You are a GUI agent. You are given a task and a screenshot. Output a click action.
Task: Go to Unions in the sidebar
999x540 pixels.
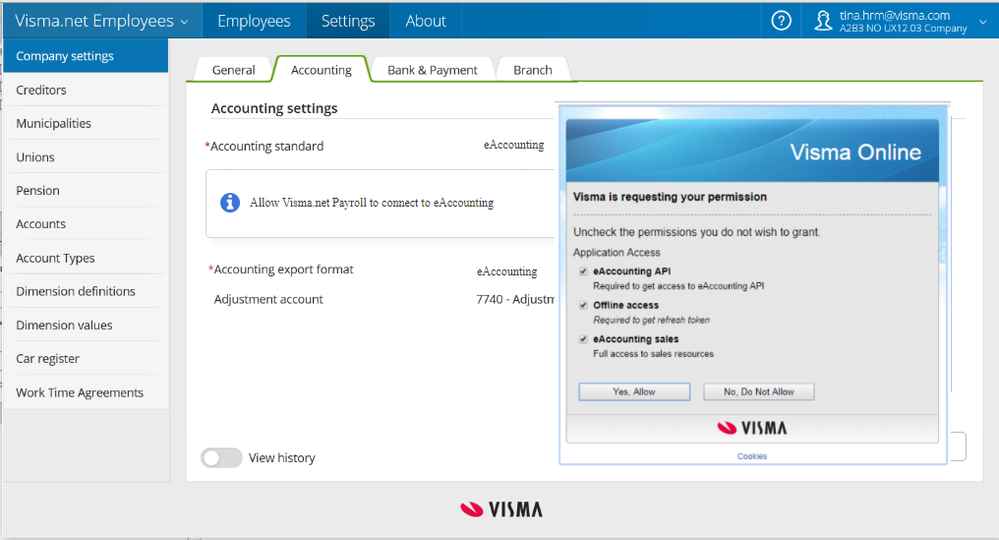tap(86, 157)
